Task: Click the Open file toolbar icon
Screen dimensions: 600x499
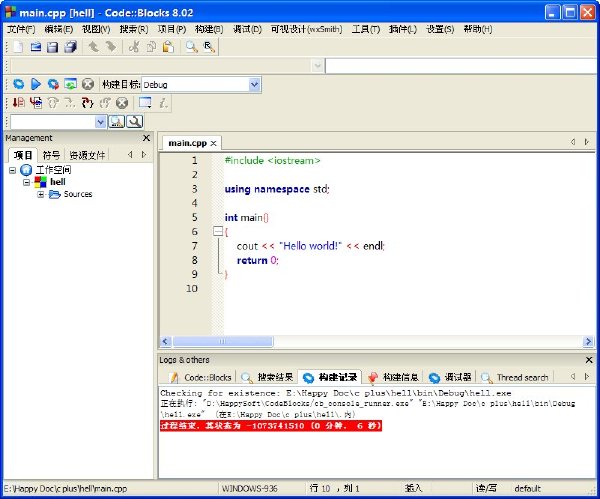Action: [36, 47]
